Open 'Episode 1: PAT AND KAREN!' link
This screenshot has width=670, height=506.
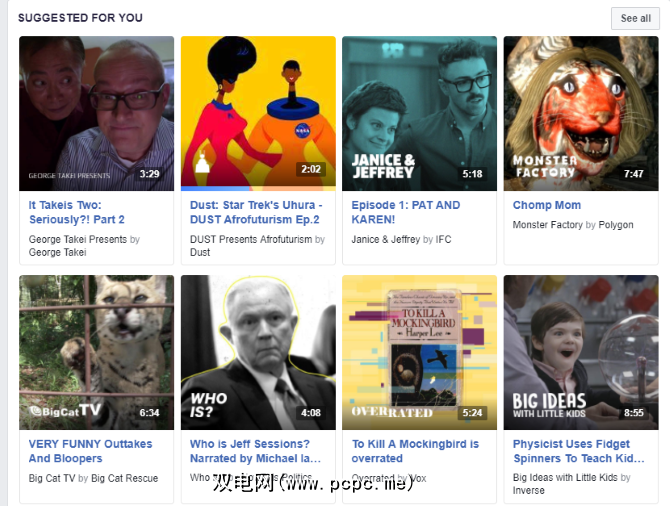[x=406, y=212]
